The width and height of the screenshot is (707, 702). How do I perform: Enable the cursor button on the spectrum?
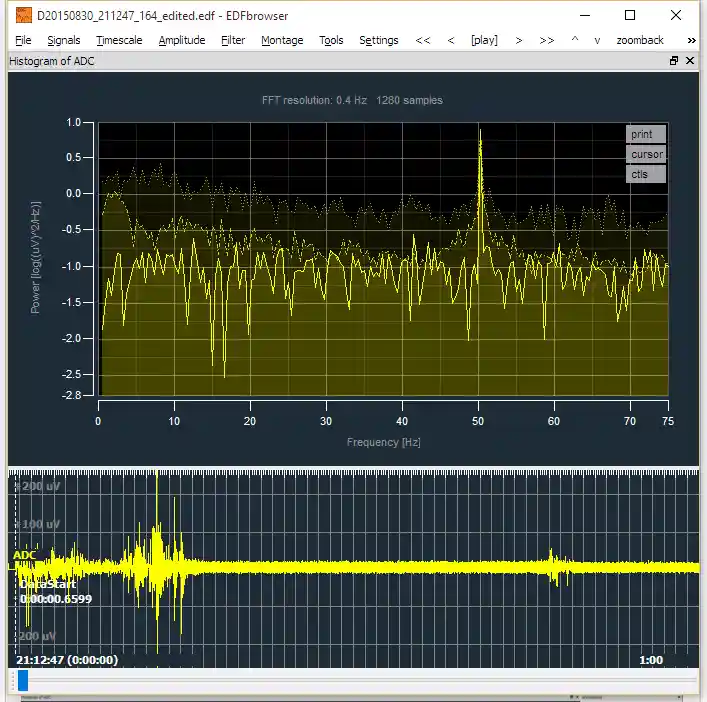coord(646,154)
